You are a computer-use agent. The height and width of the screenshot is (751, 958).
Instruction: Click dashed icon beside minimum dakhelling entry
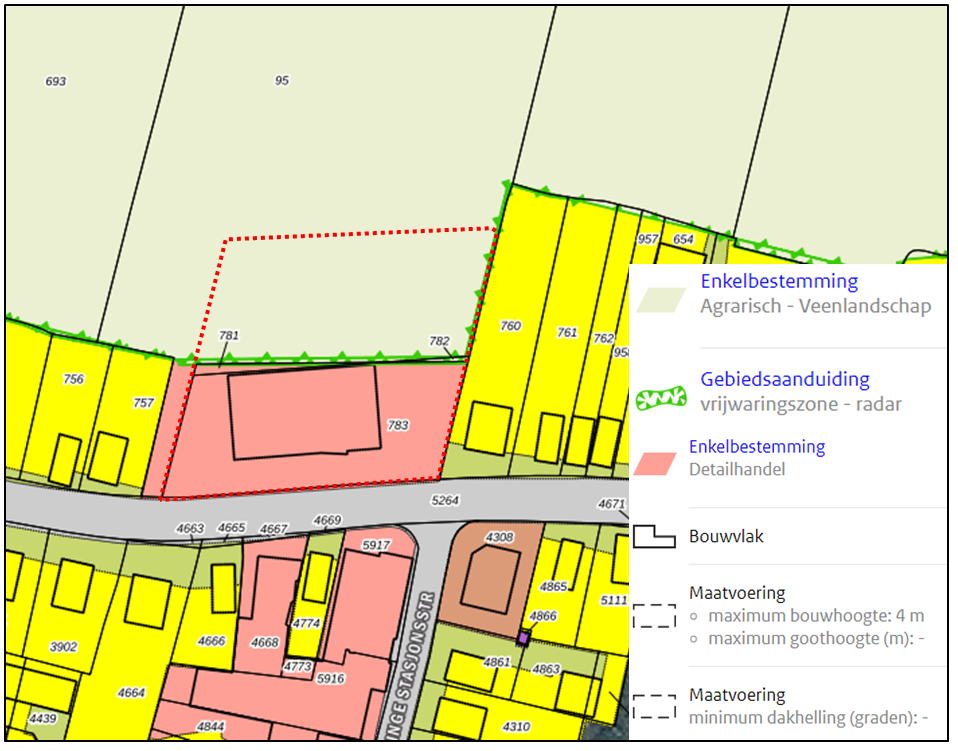654,706
